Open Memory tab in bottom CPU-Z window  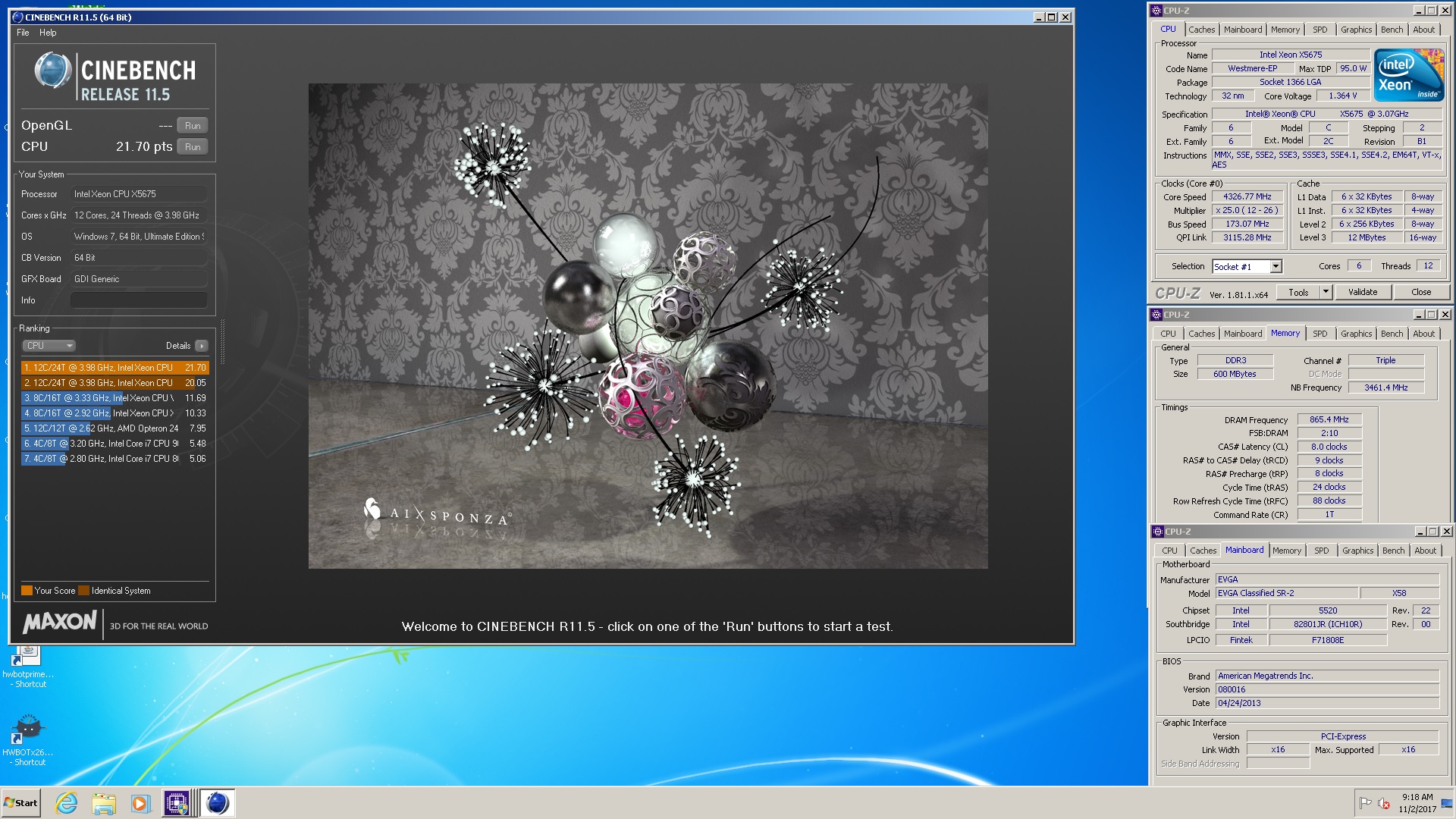(1287, 551)
